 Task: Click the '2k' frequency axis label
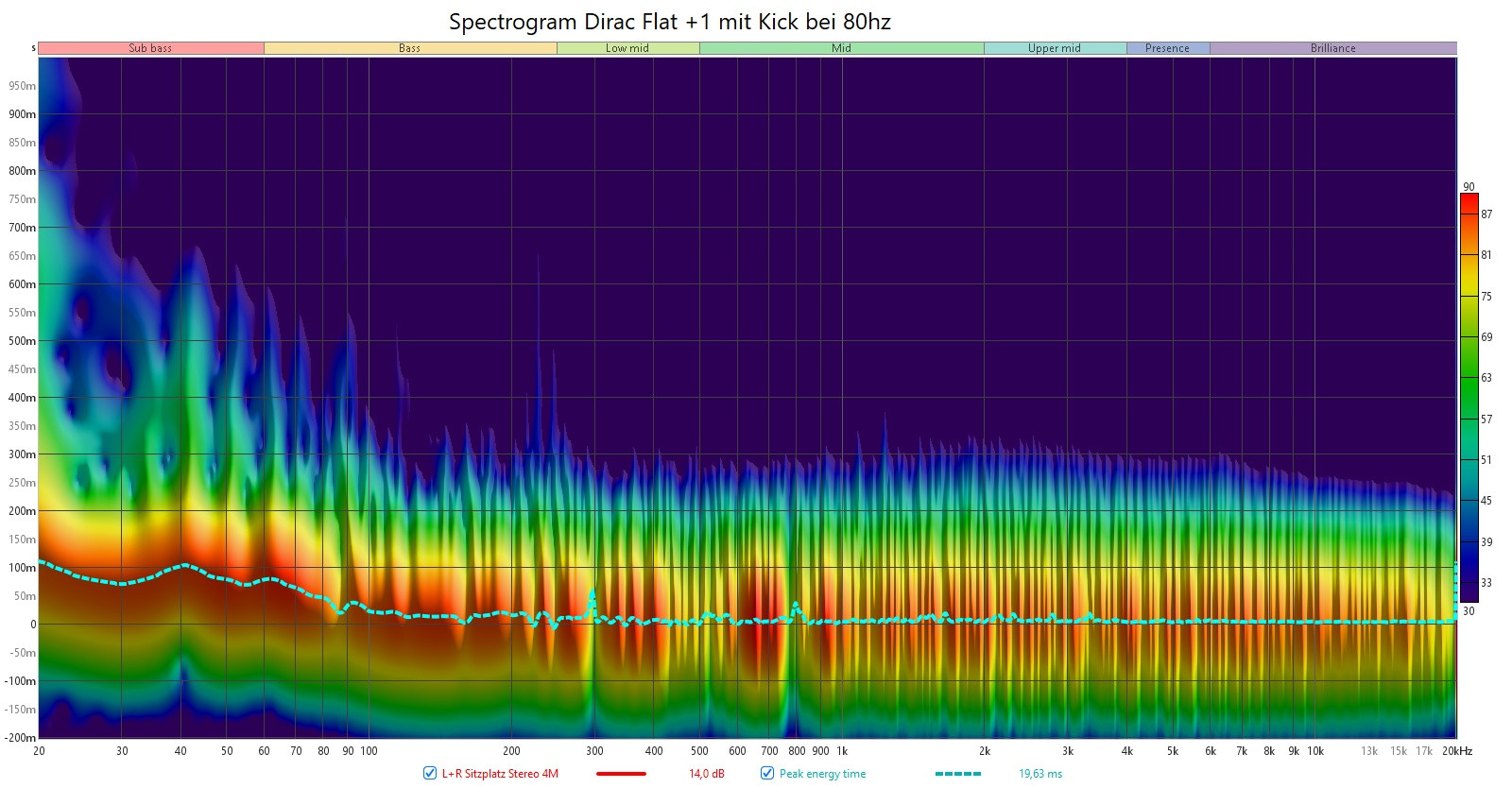point(985,751)
